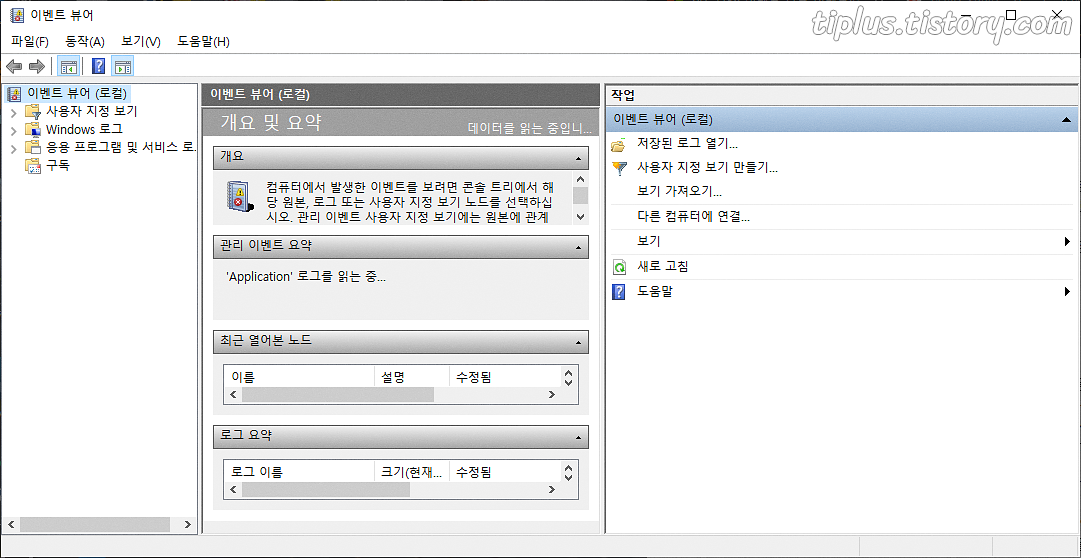Choose 사용자 지정 보기 만들기... action
The width and height of the screenshot is (1081, 558).
(x=707, y=168)
